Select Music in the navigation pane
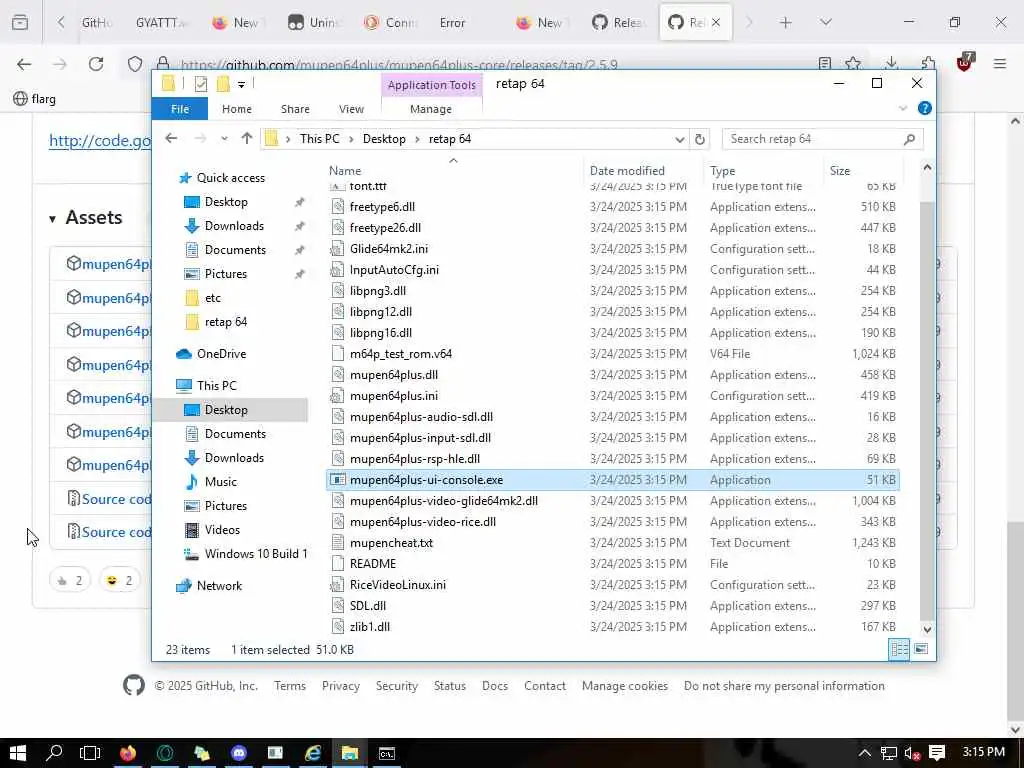 tap(221, 482)
